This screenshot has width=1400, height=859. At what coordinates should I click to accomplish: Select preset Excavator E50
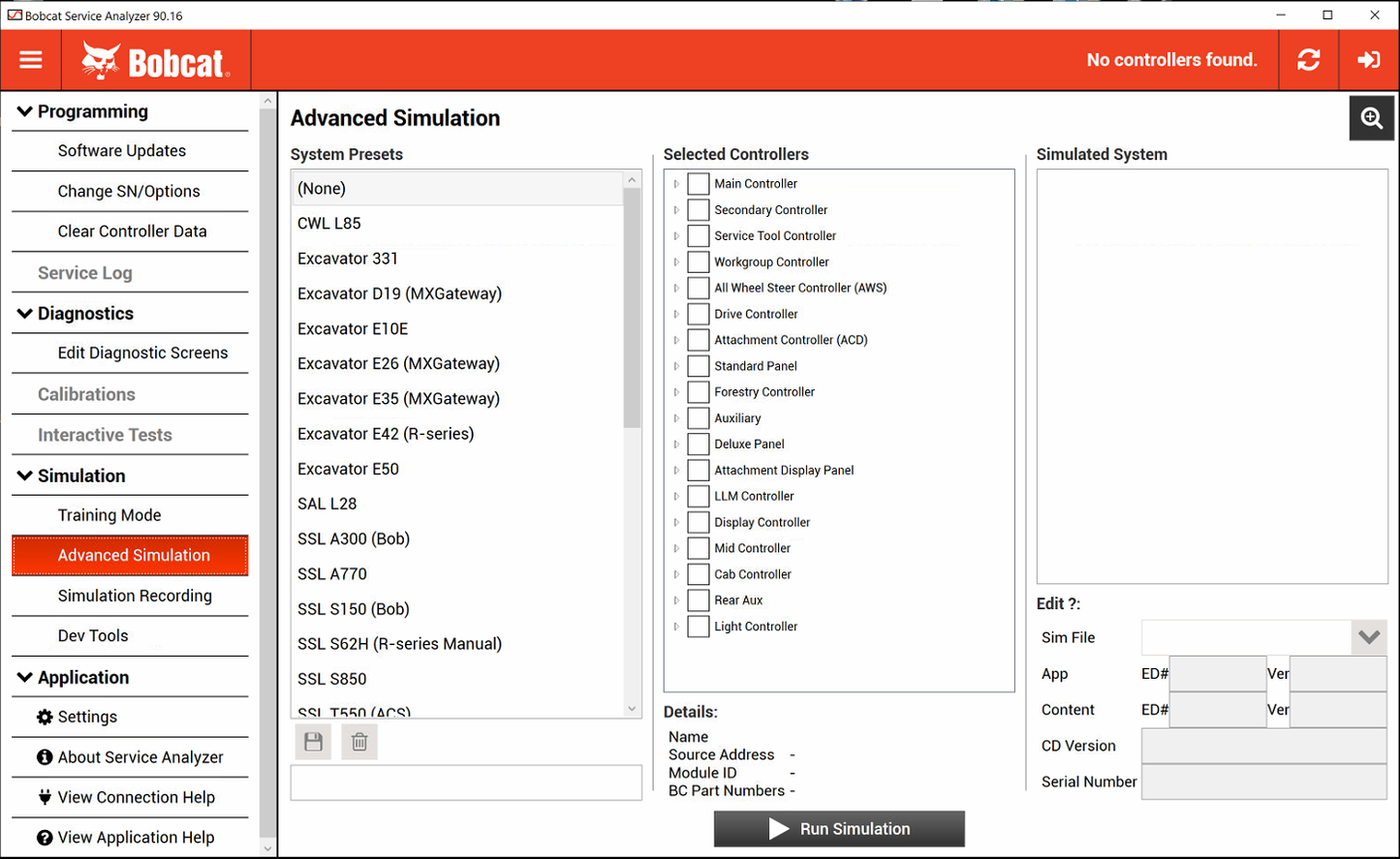click(457, 469)
